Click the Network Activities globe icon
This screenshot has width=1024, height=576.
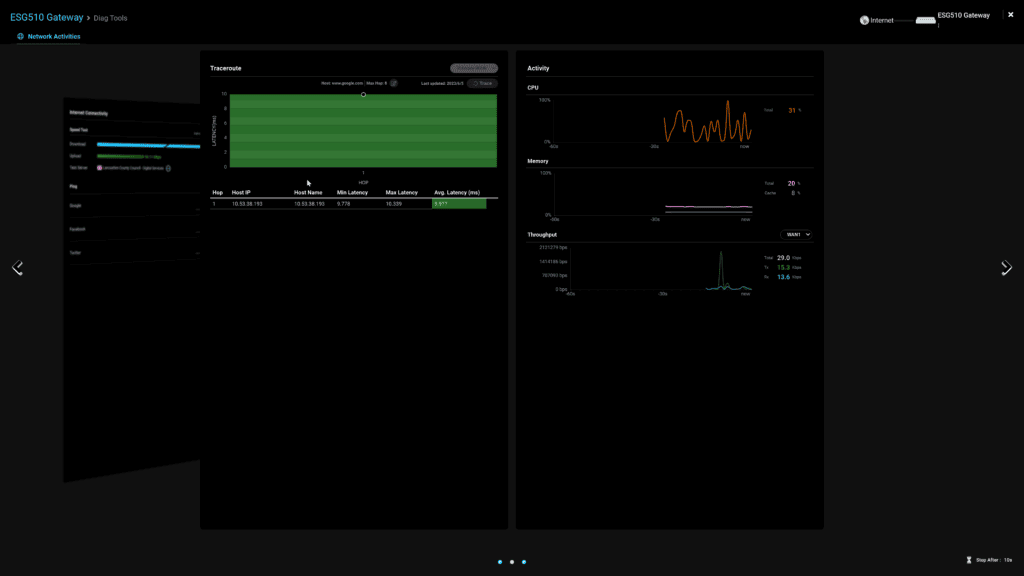click(x=20, y=37)
